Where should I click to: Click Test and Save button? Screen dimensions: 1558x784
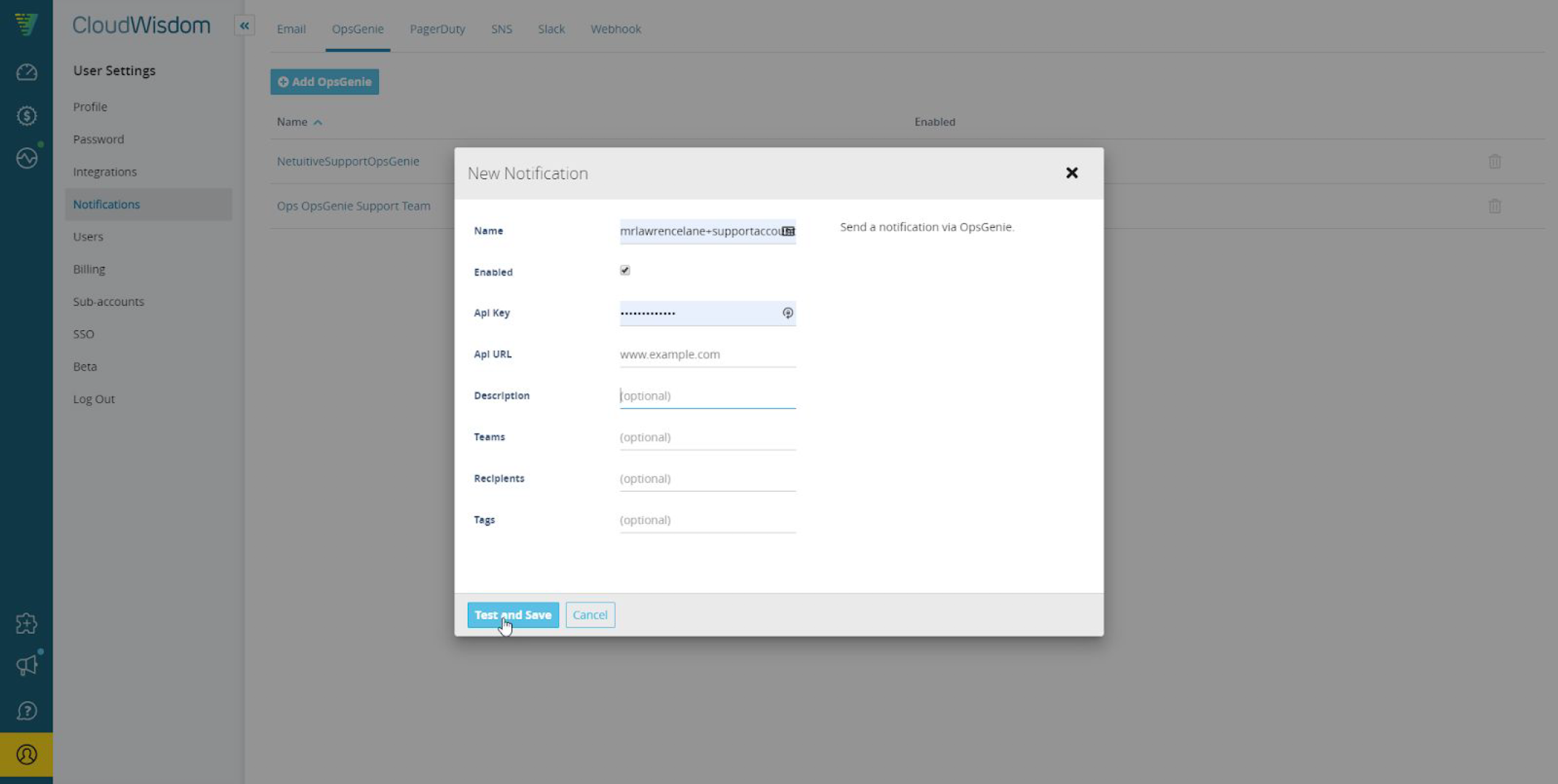513,615
